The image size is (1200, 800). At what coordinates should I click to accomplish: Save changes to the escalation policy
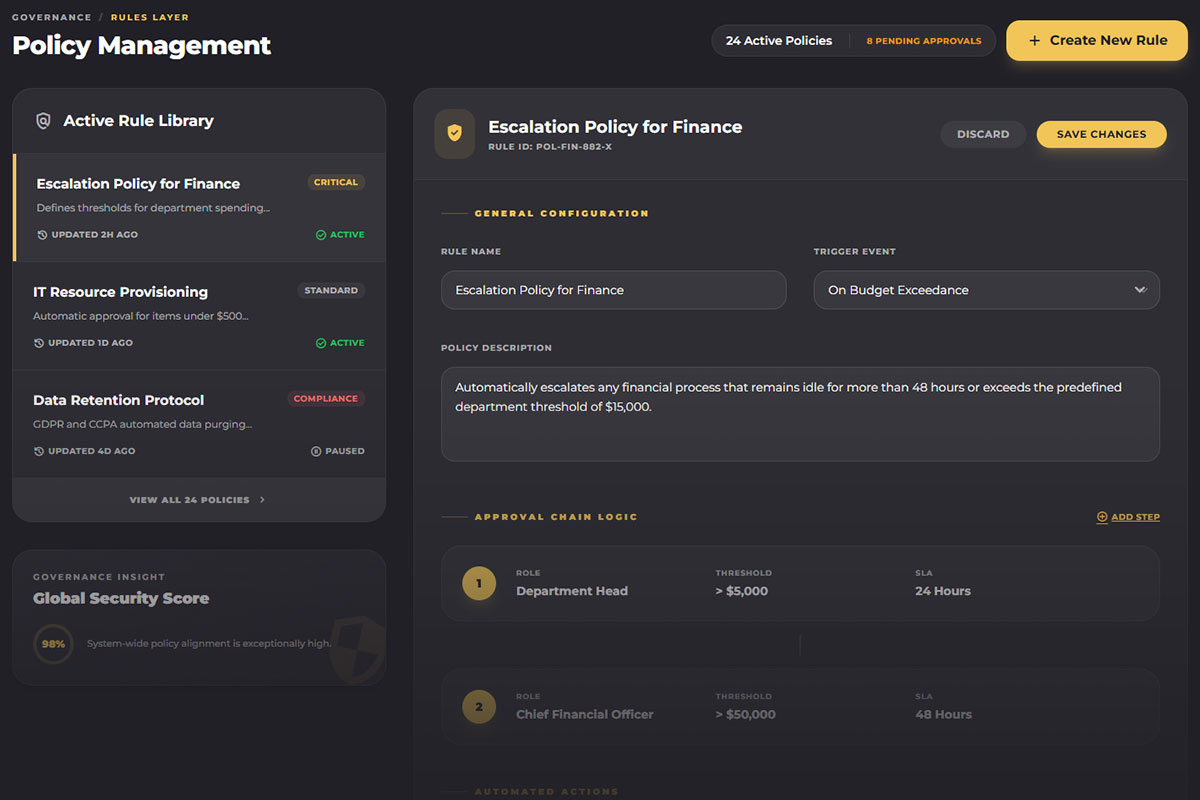(x=1101, y=134)
